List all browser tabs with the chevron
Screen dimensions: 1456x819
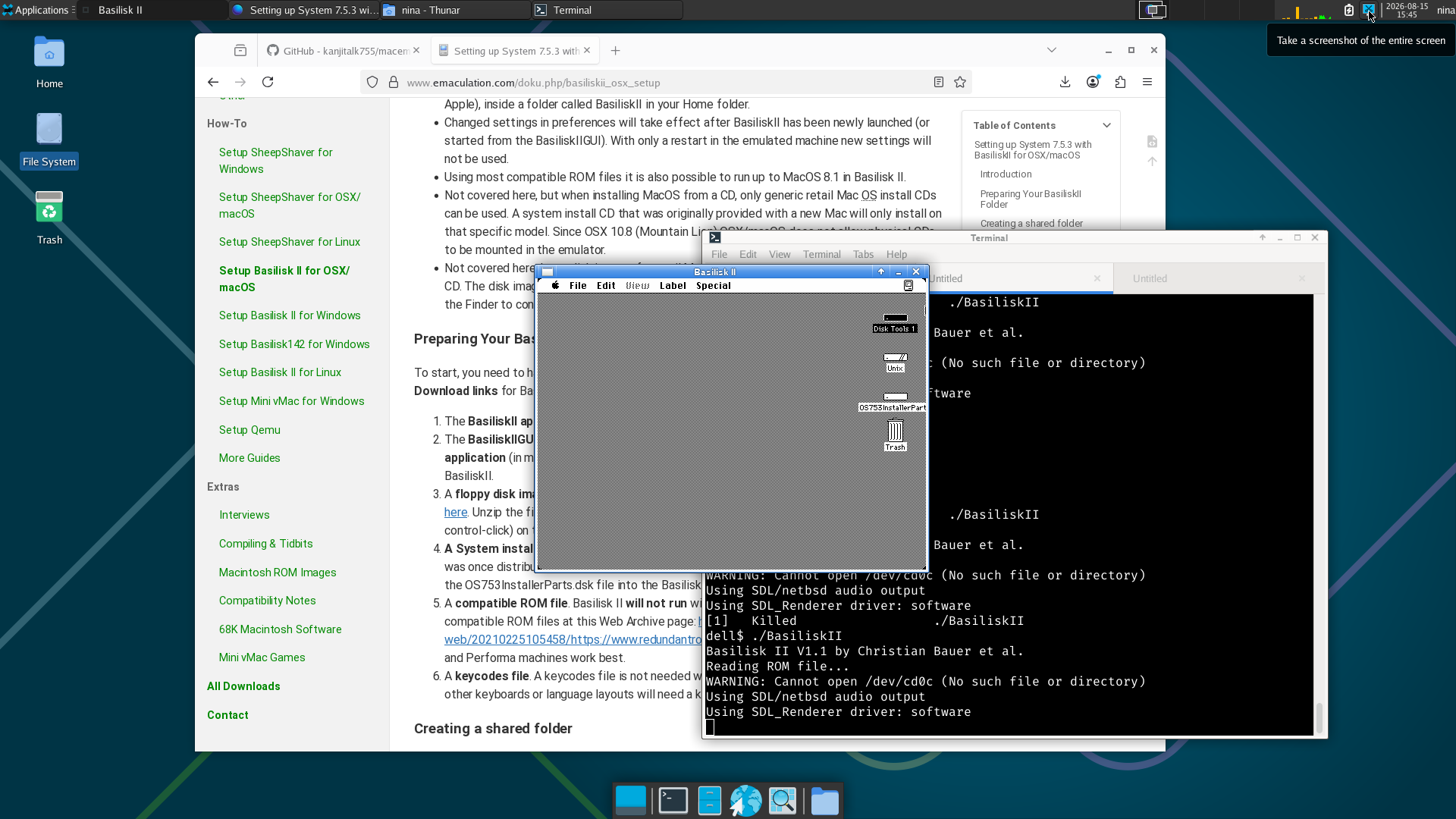pyautogui.click(x=1052, y=51)
